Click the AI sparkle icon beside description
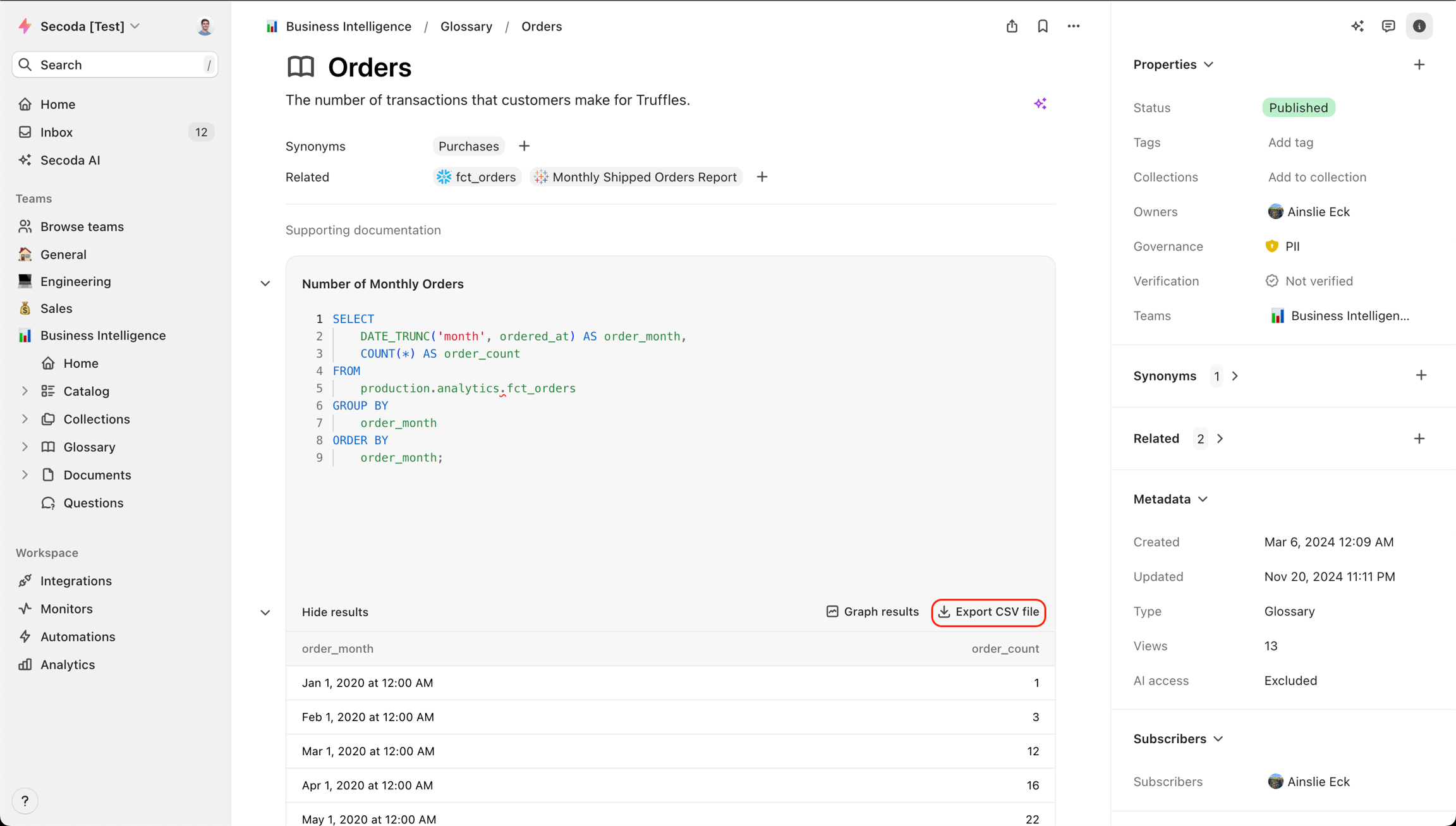 pos(1040,104)
